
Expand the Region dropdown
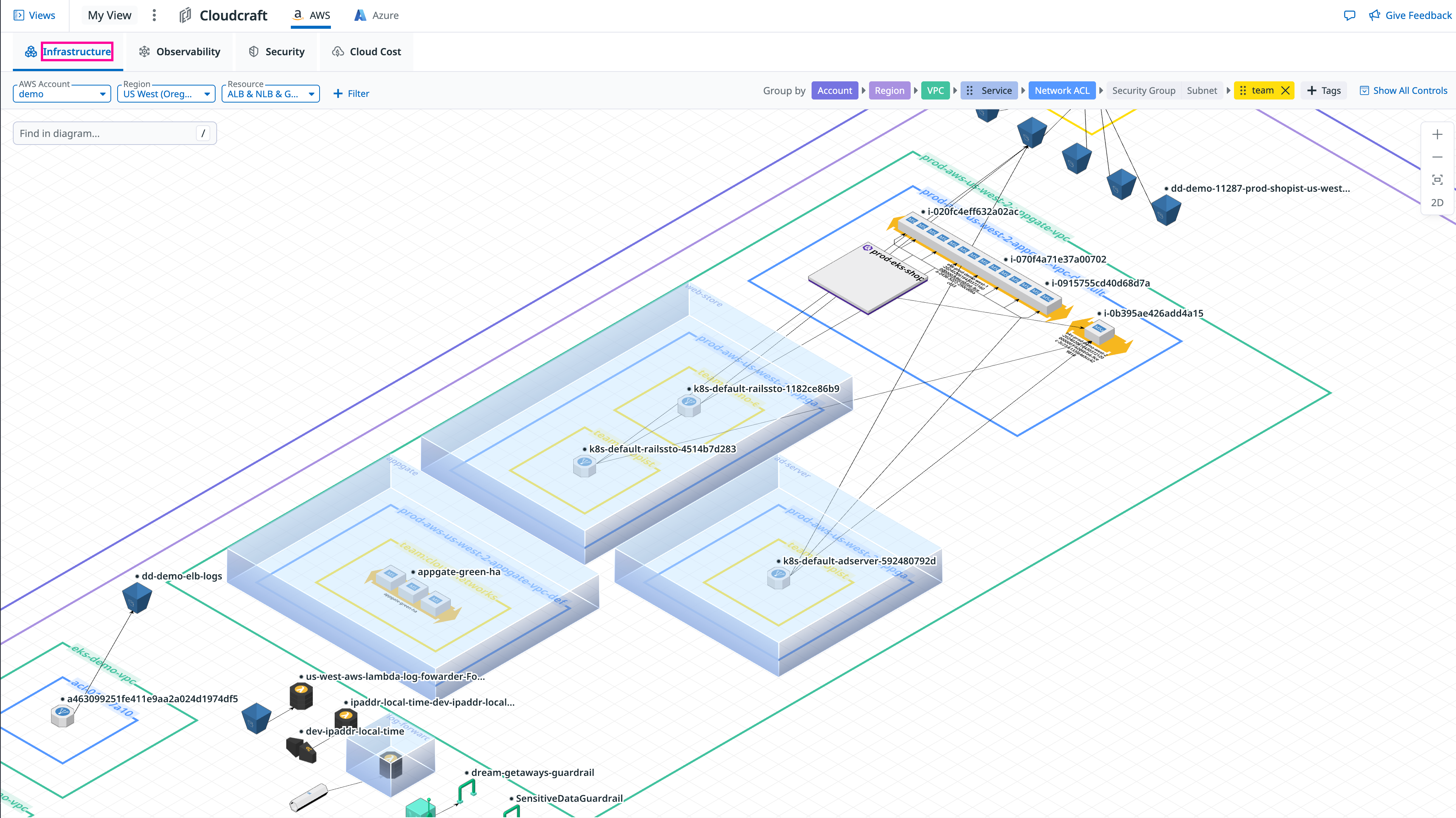pos(166,94)
